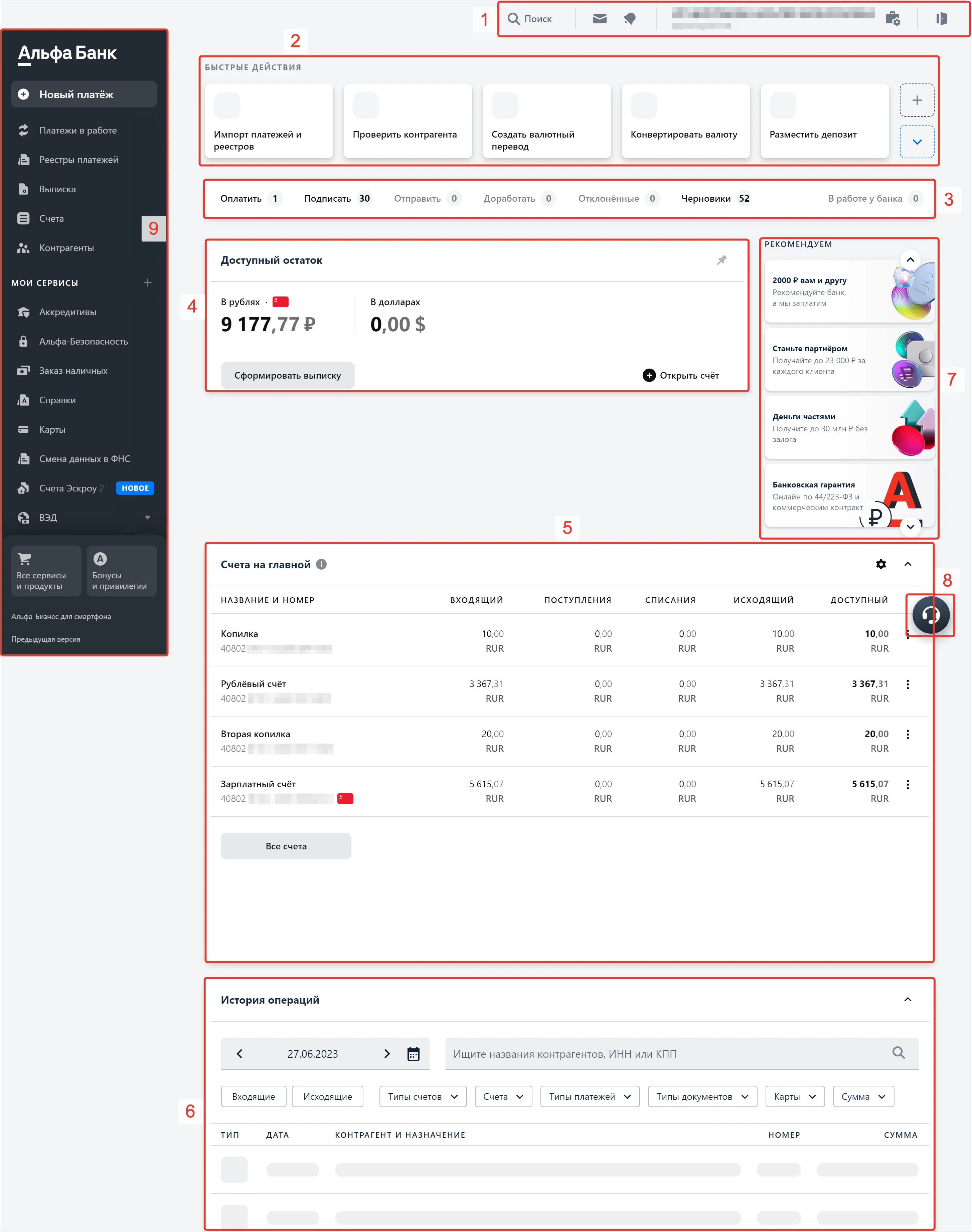
Task: Go to previous date arrow
Action: (239, 1054)
